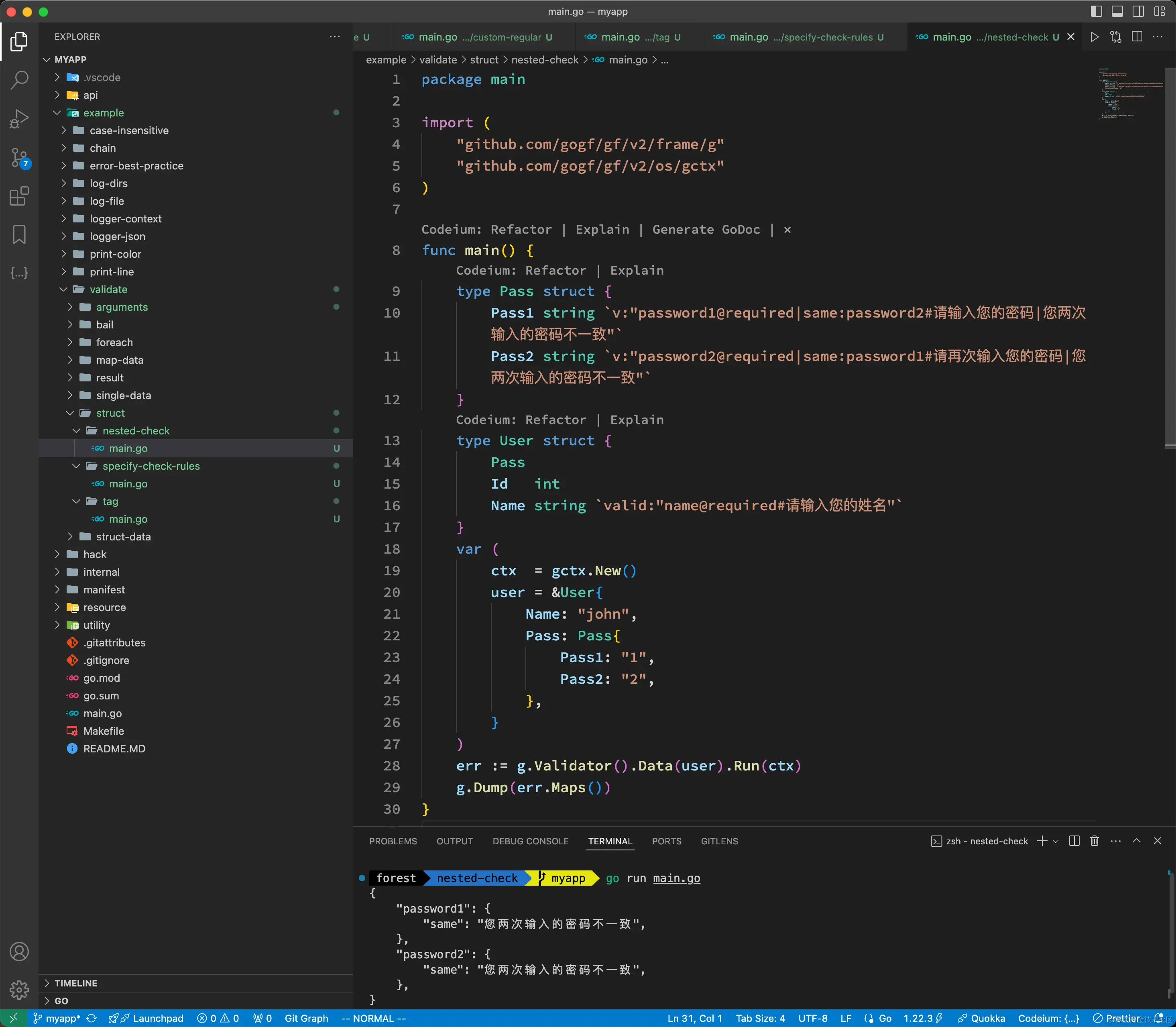Expand the struct-data folder
The height and width of the screenshot is (1027, 1176).
point(70,536)
